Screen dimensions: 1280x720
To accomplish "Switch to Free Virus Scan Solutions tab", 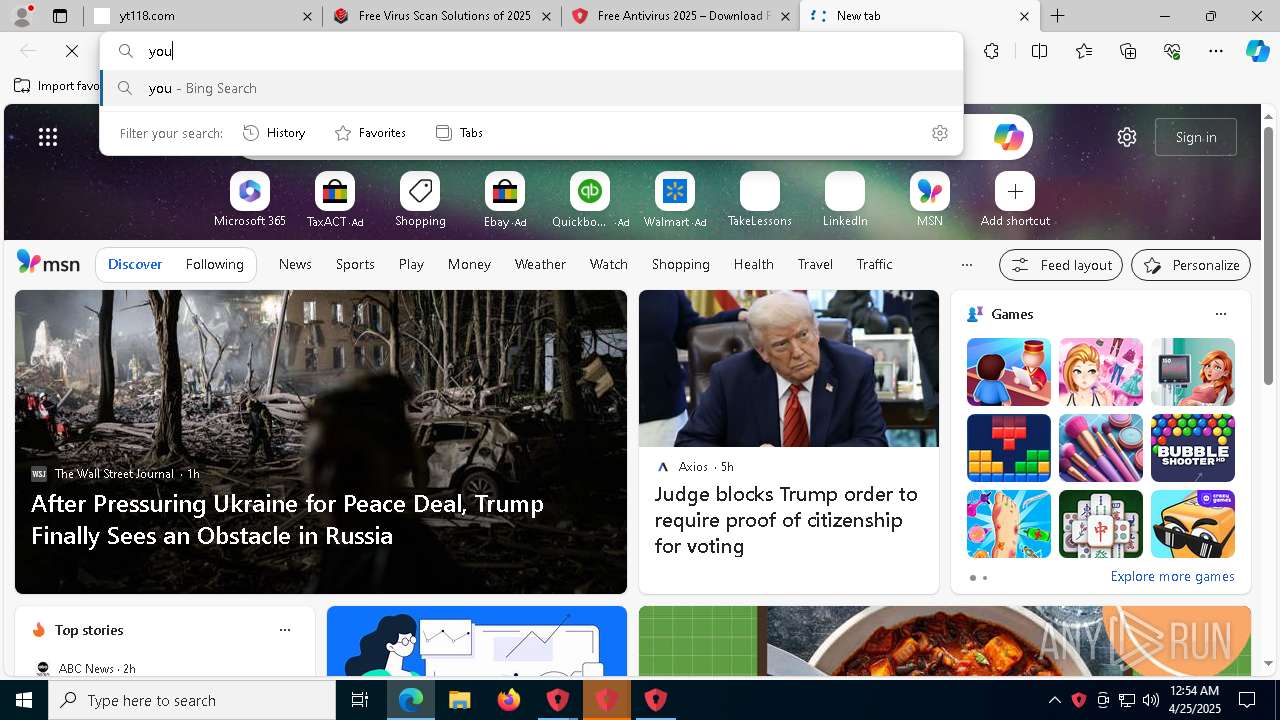I will pyautogui.click(x=440, y=16).
